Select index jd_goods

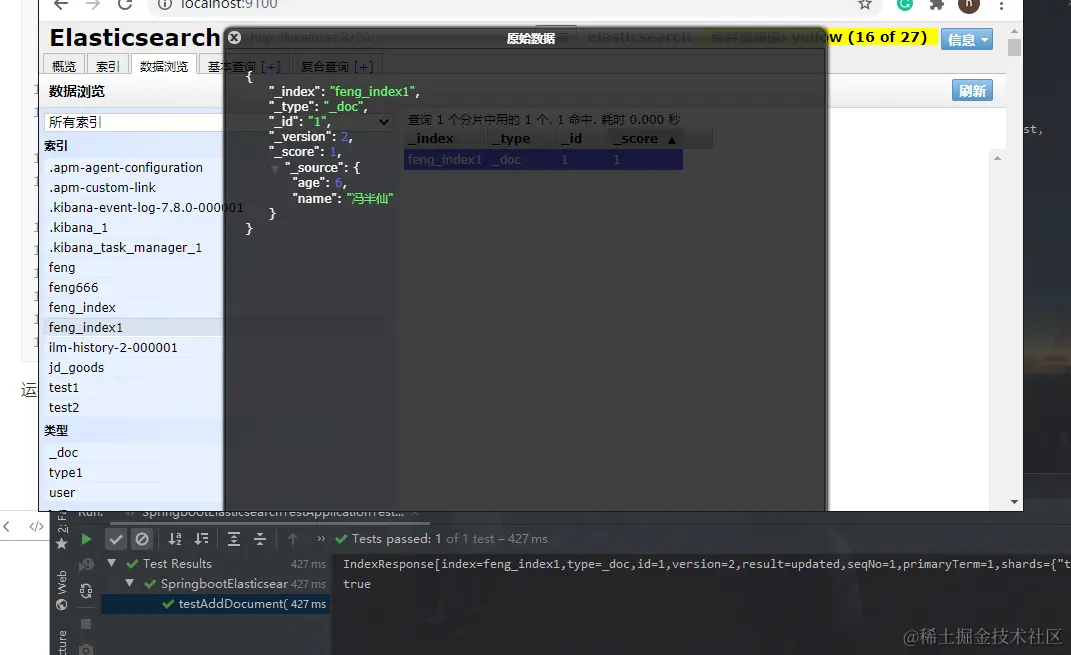76,367
